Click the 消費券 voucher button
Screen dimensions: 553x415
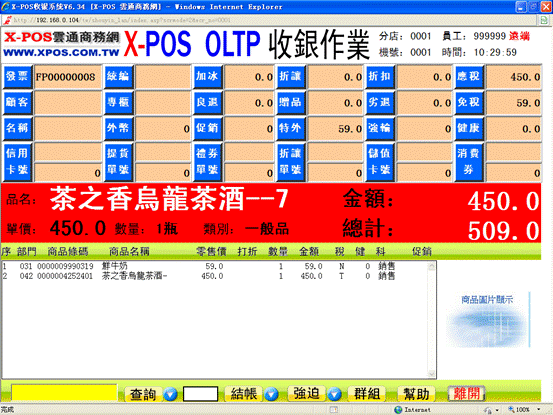[x=469, y=162]
